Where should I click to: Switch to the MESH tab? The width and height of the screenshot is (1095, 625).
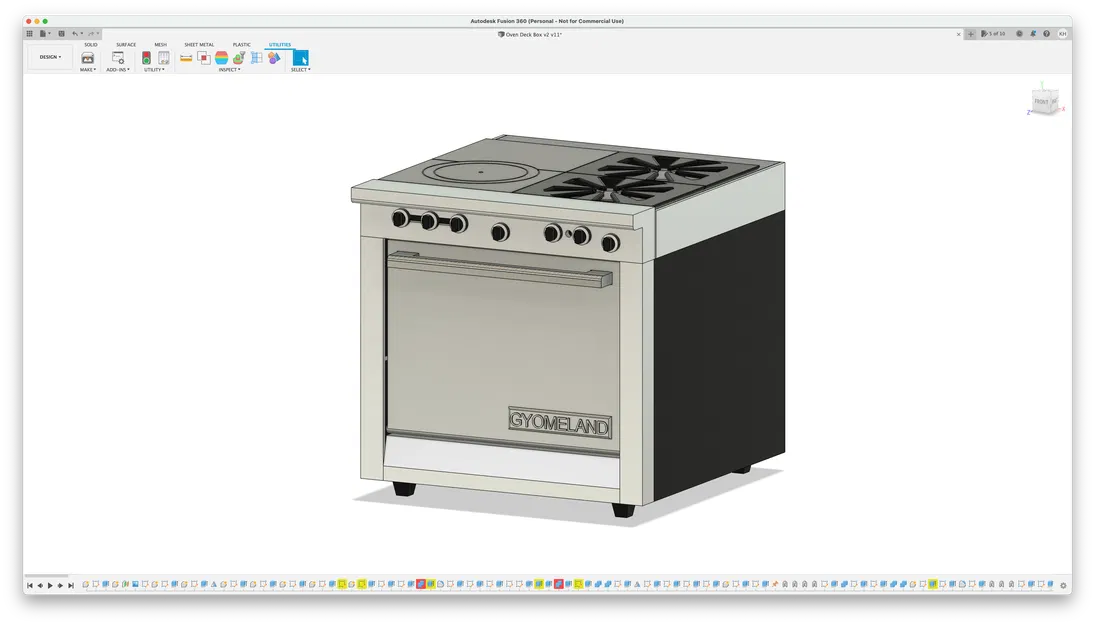point(161,45)
